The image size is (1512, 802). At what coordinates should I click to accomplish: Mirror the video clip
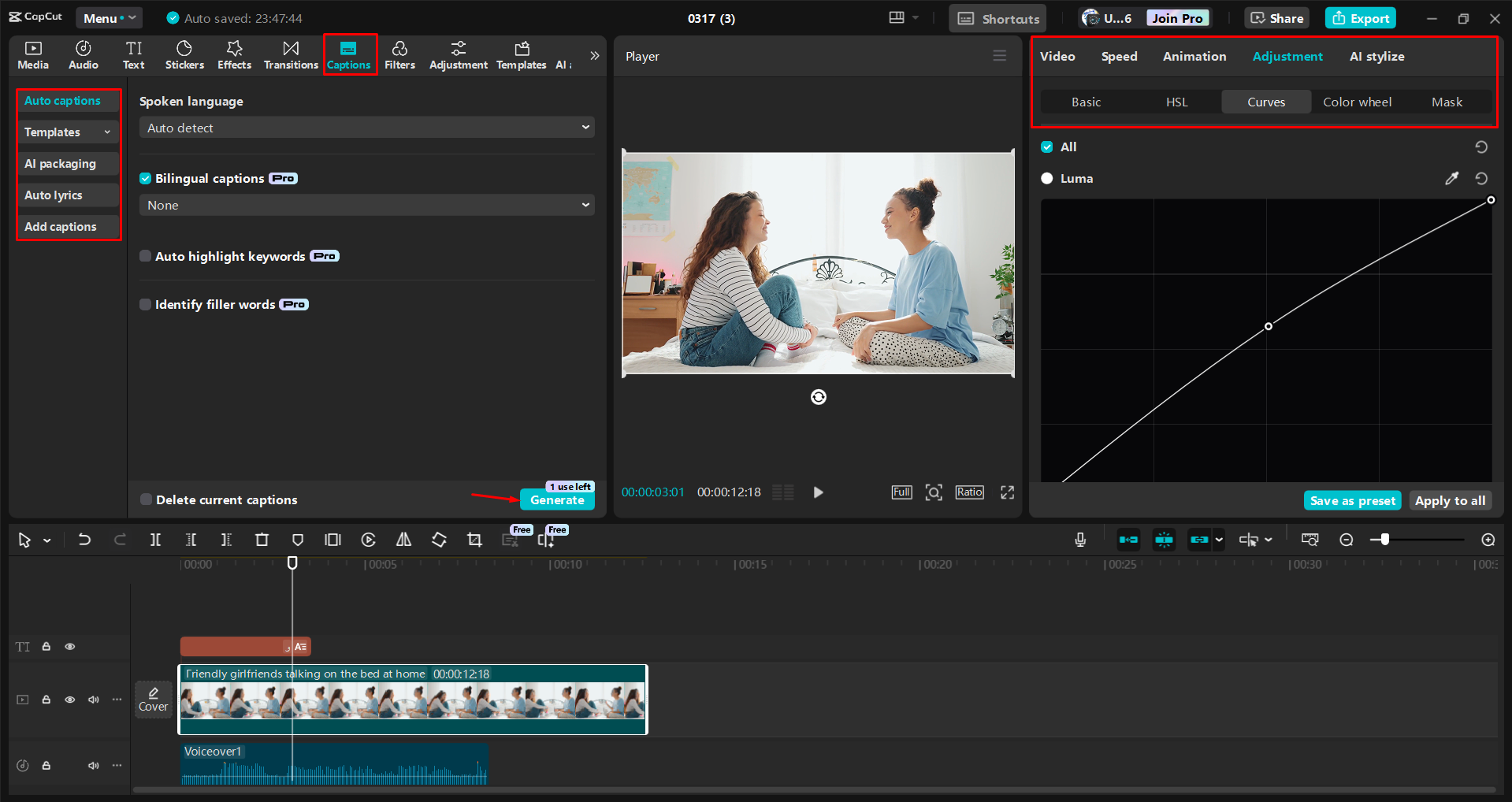(x=403, y=540)
